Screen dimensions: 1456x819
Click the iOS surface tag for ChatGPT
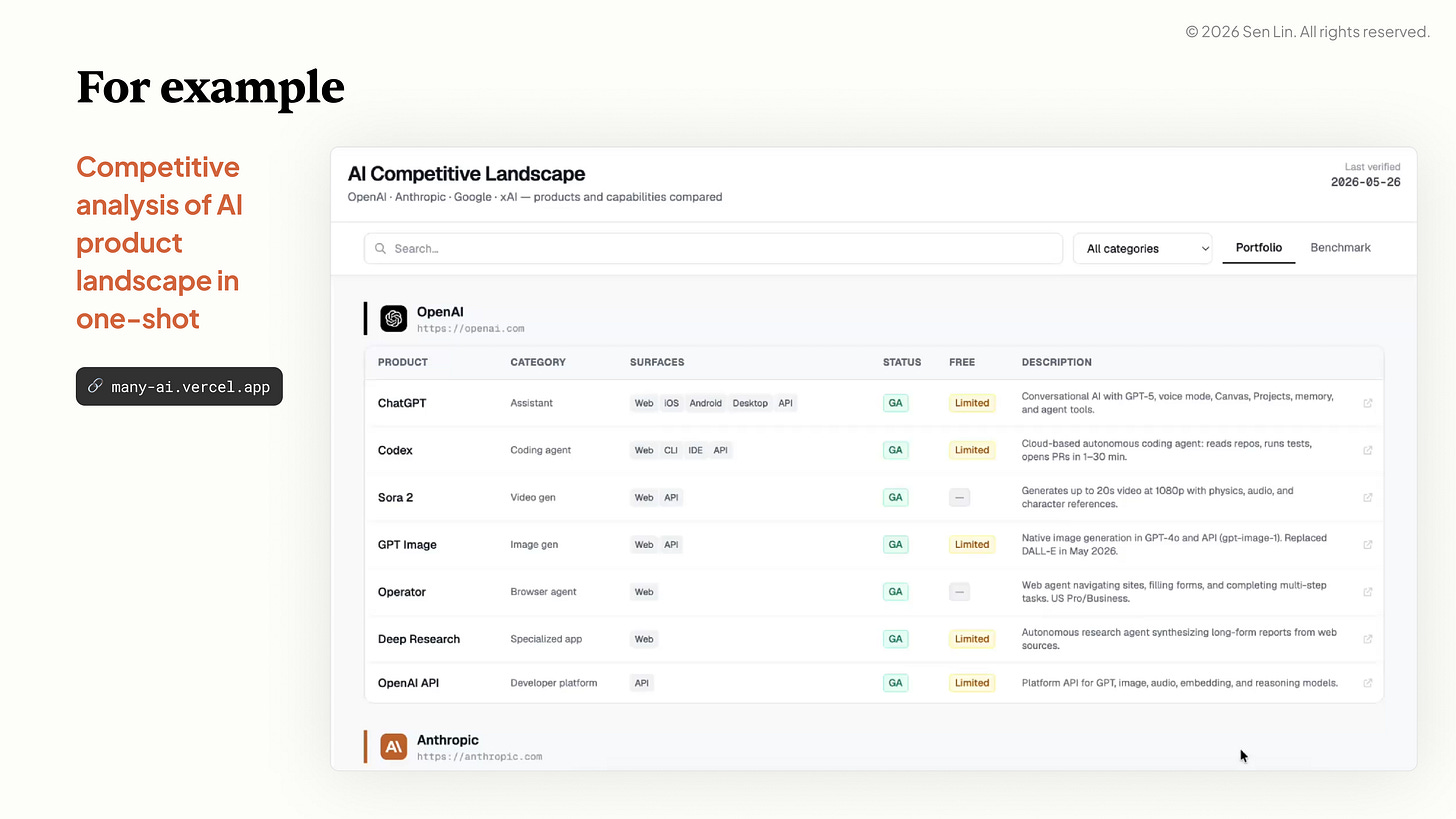(x=671, y=403)
